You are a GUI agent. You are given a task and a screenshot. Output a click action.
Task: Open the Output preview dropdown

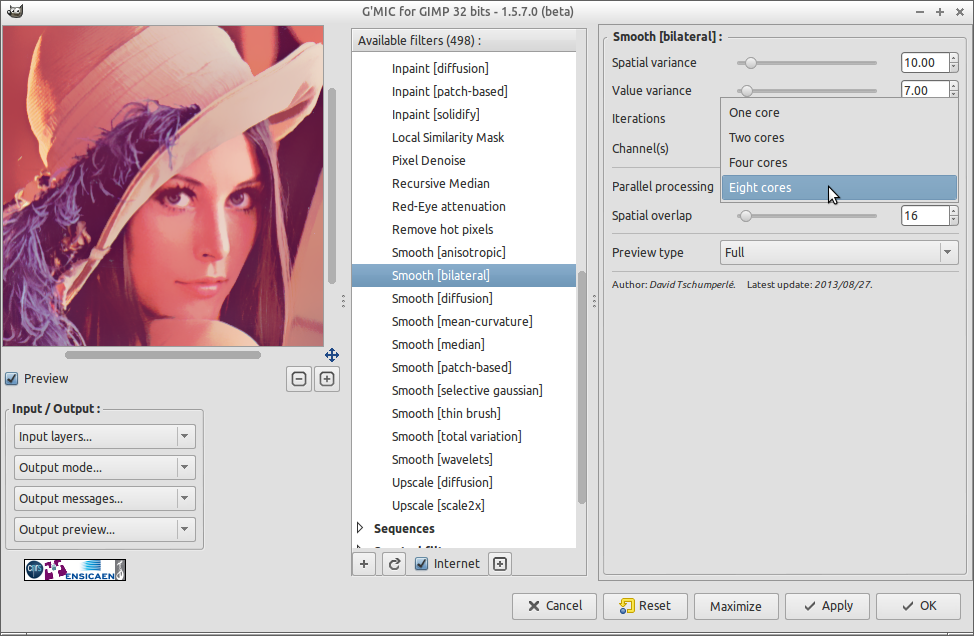(x=105, y=530)
